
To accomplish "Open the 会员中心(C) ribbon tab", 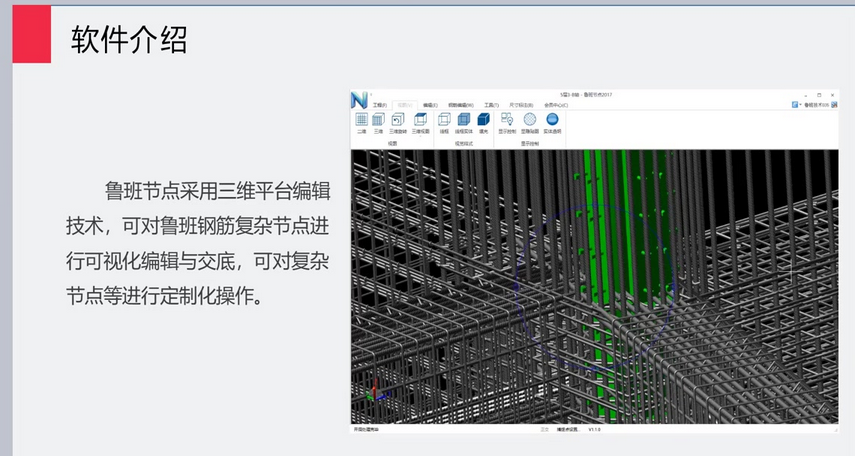I will click(x=556, y=105).
